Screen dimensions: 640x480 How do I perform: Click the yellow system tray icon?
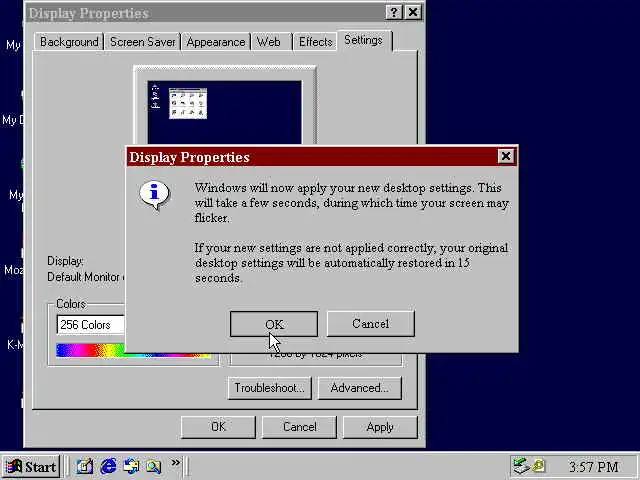click(x=539, y=465)
